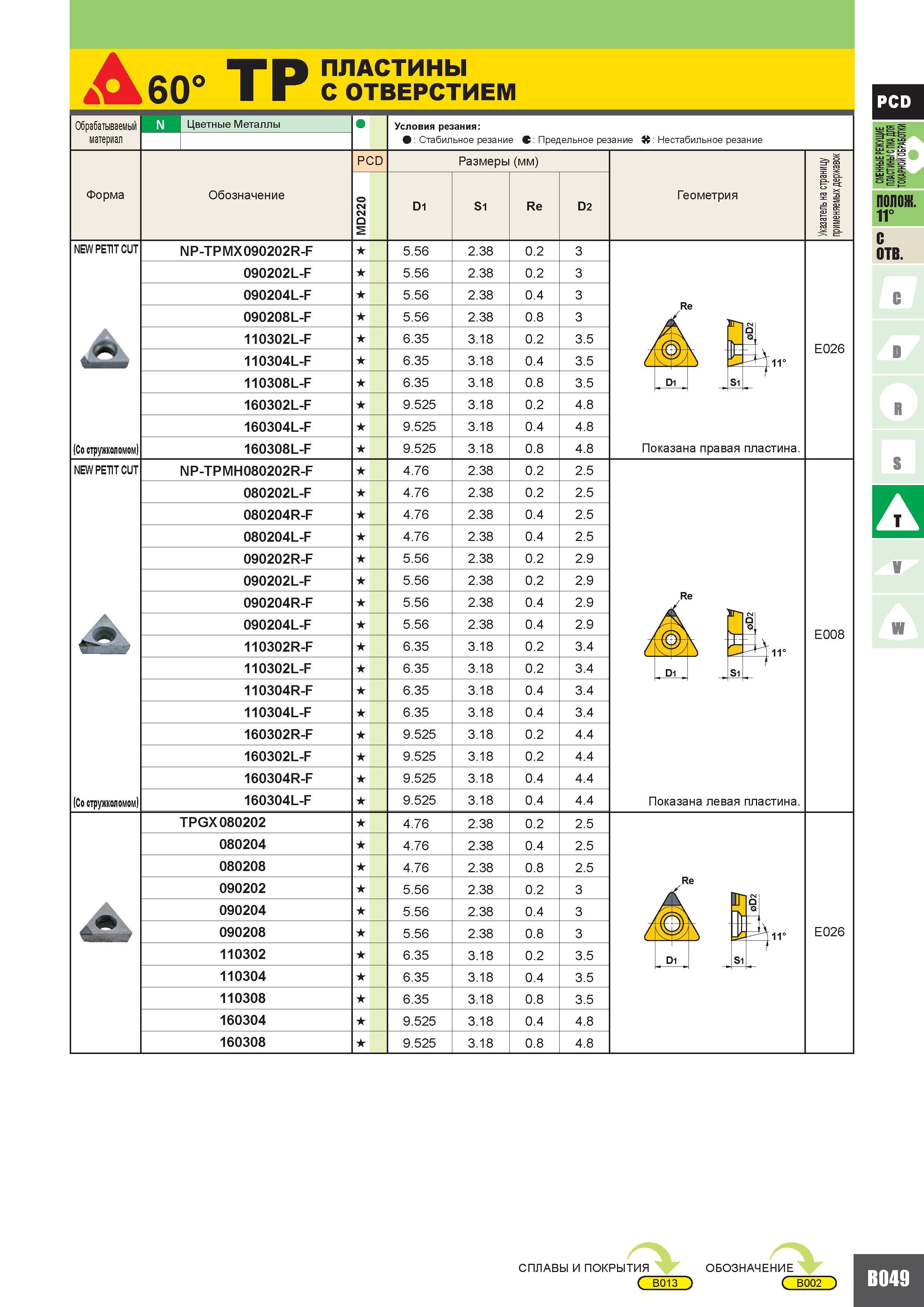Open holder page E008 reference
The image size is (924, 1307).
click(829, 634)
